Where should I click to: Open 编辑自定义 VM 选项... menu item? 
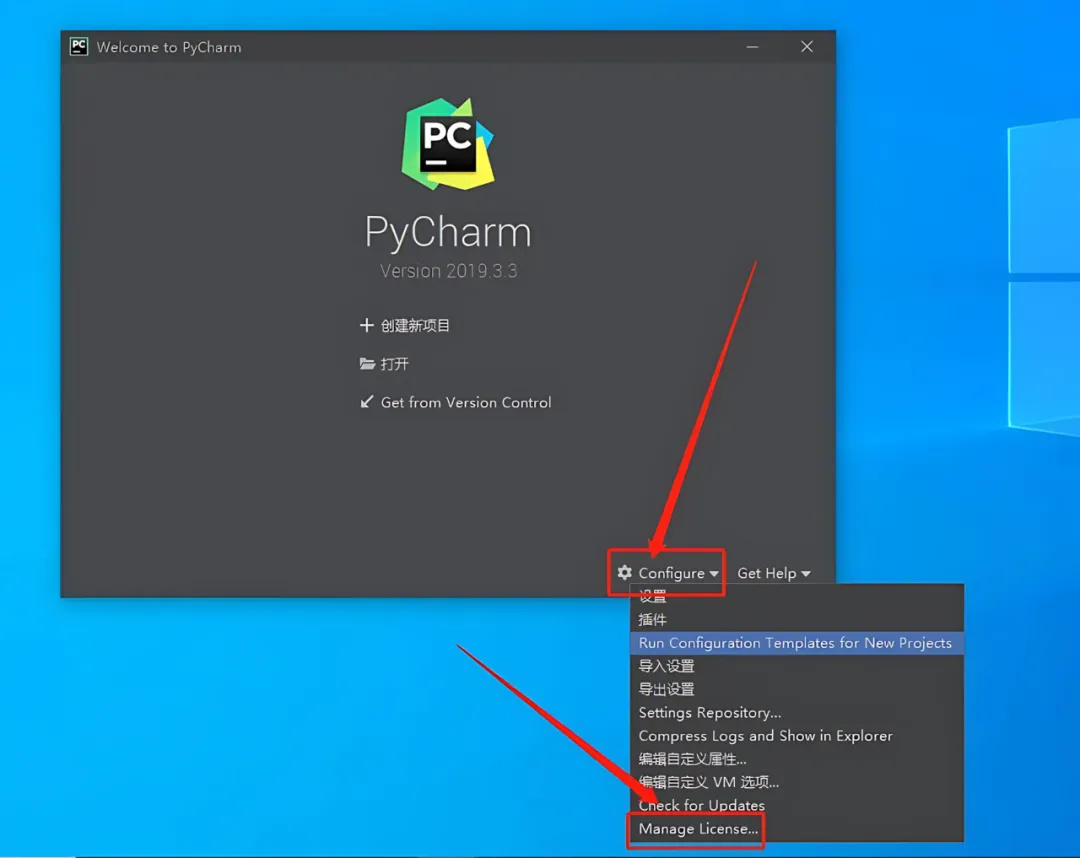(797, 782)
